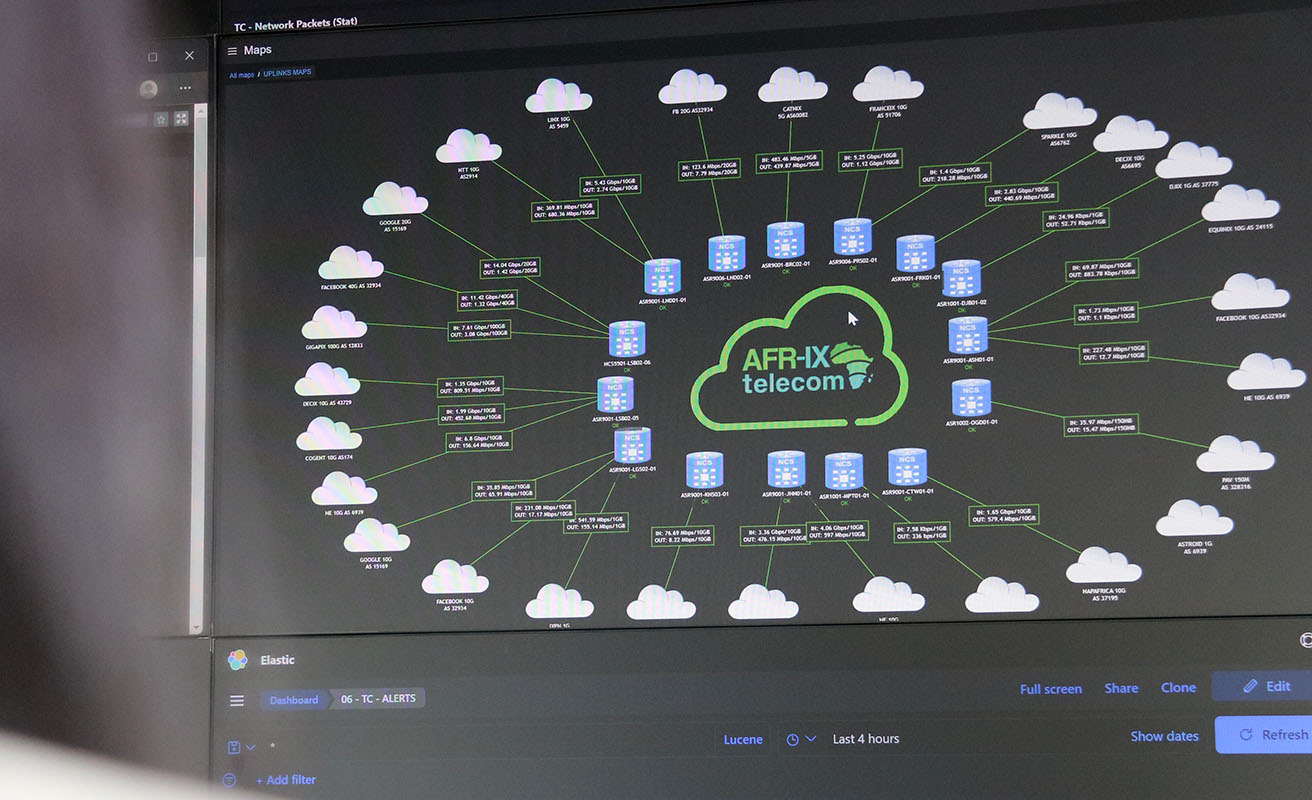Select the ASR1002-OGD01-01 router node

point(971,397)
